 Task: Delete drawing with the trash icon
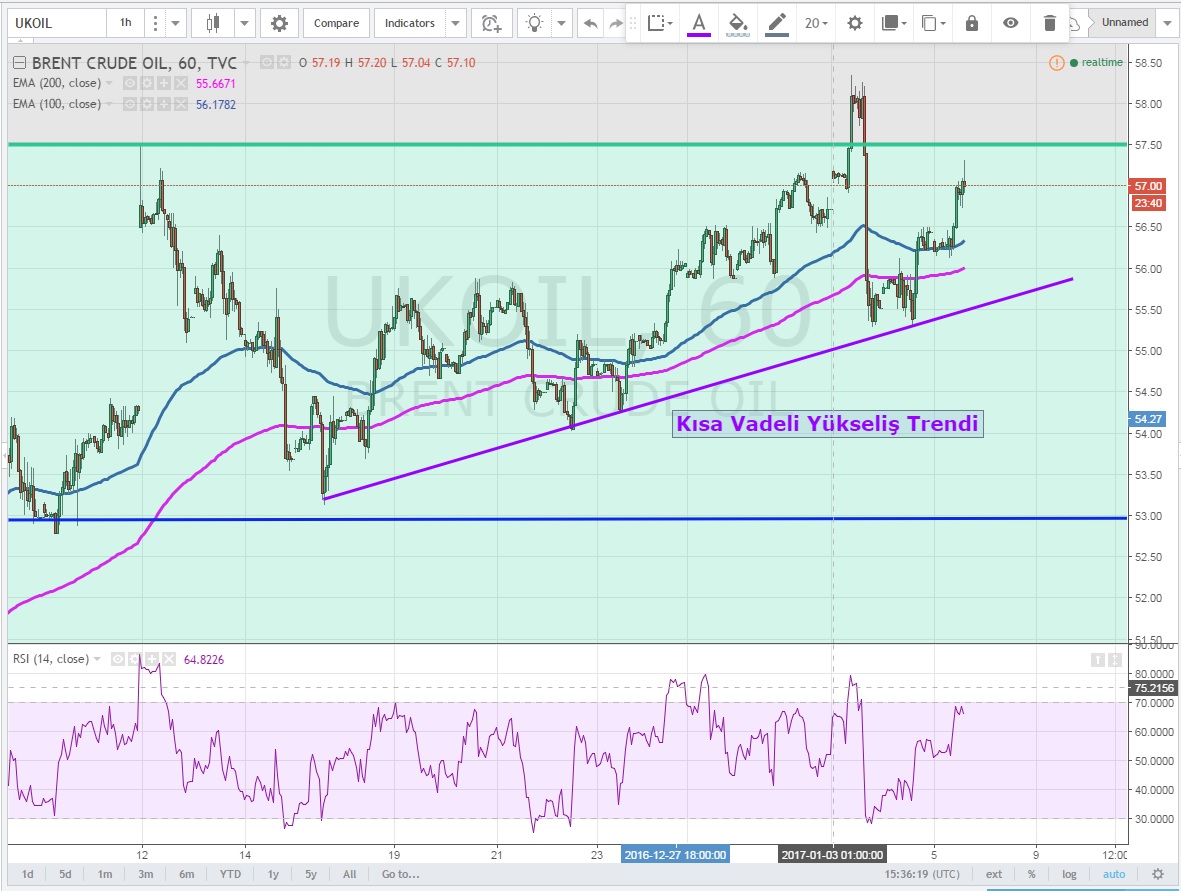[x=1049, y=23]
